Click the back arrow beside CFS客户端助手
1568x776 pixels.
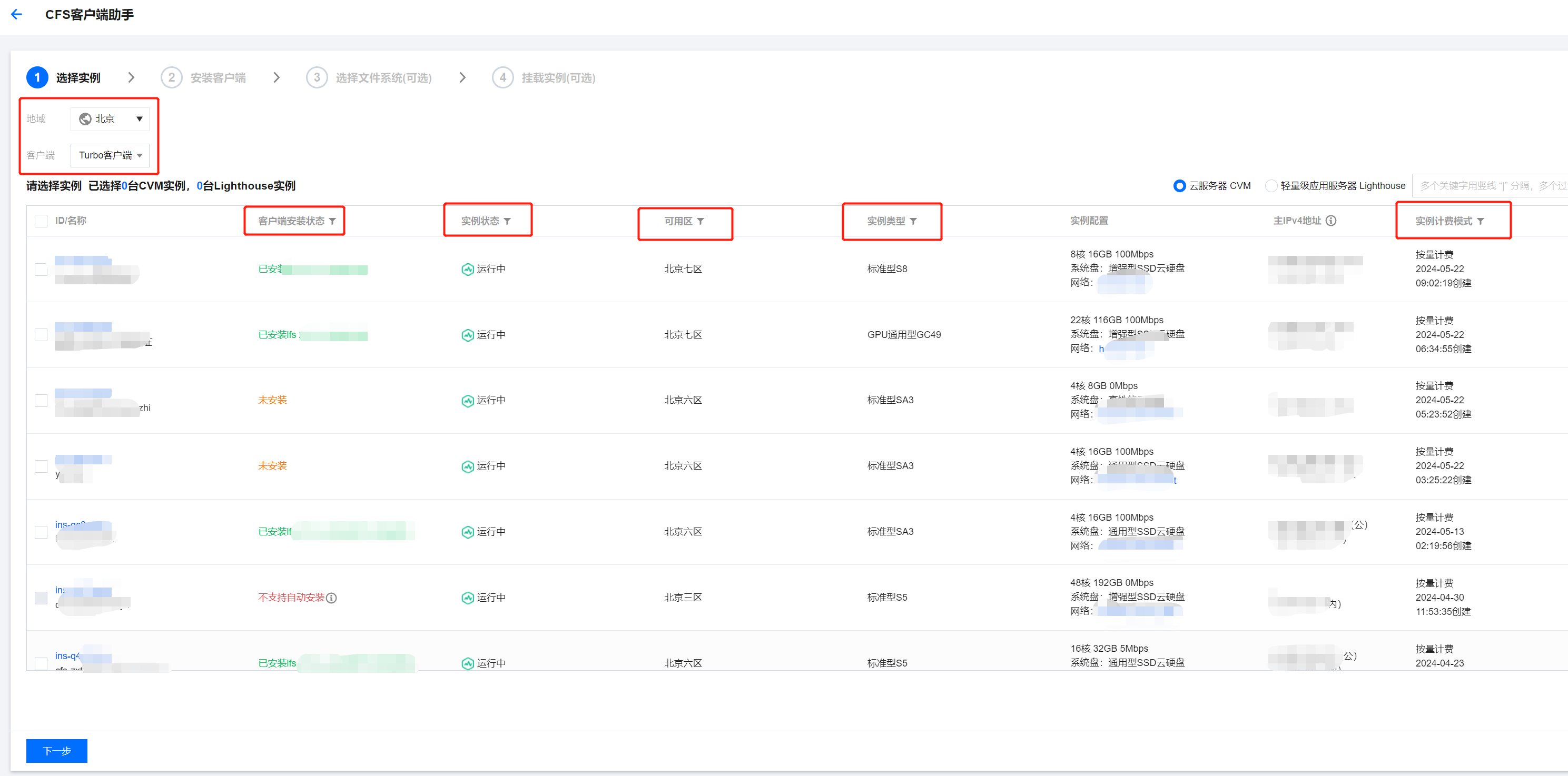pyautogui.click(x=17, y=15)
